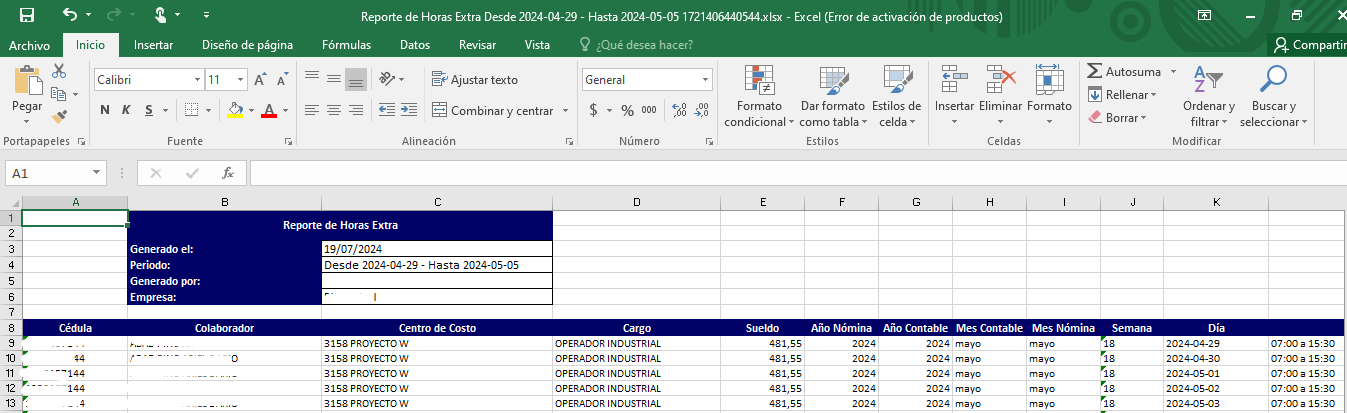
Task: Click the Orientation text angle icon
Action: click(x=389, y=80)
